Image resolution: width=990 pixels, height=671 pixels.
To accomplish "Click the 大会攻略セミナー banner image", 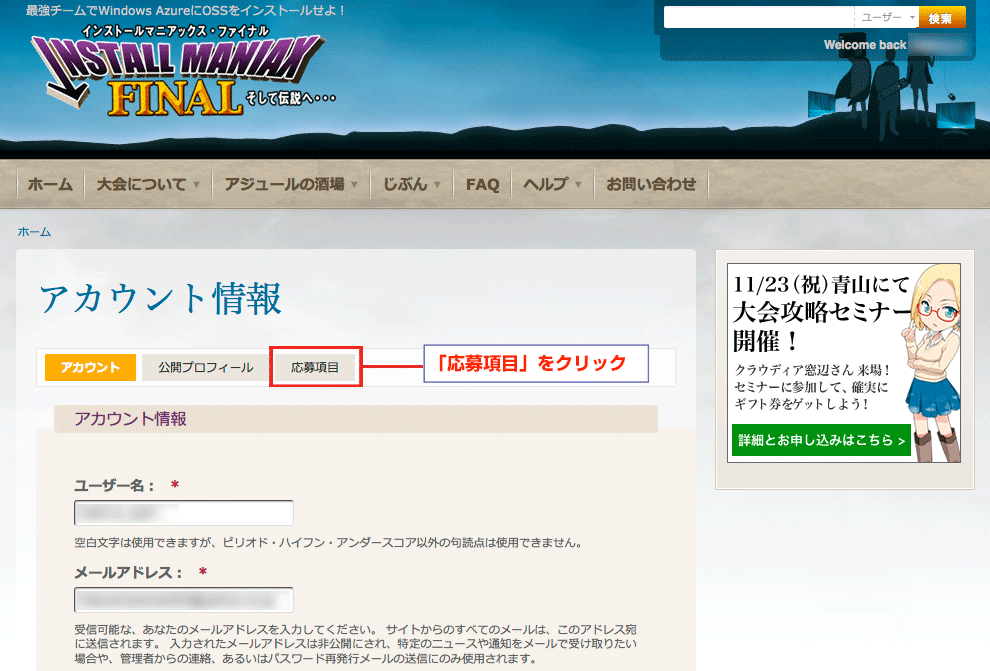I will 844,363.
